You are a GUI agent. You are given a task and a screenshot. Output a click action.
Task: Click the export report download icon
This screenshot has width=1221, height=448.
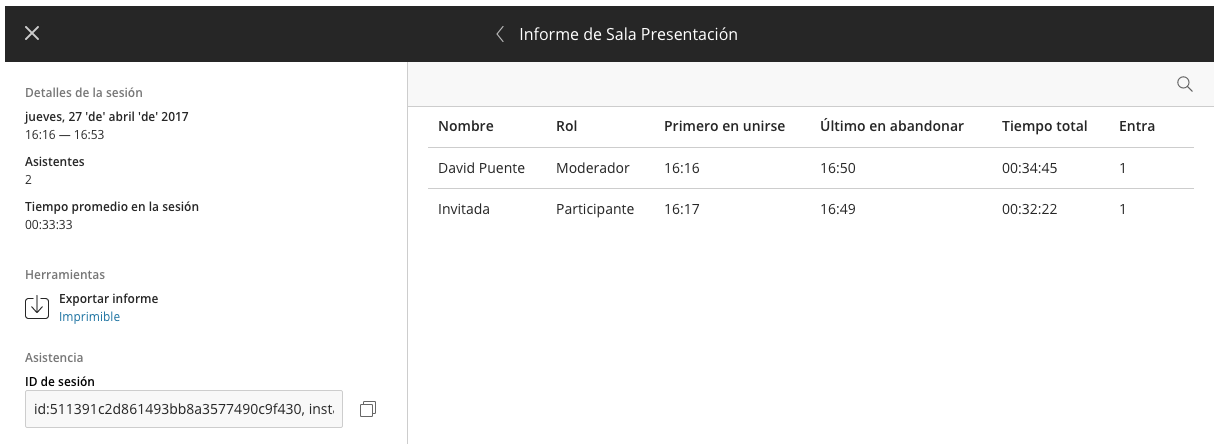pyautogui.click(x=37, y=307)
